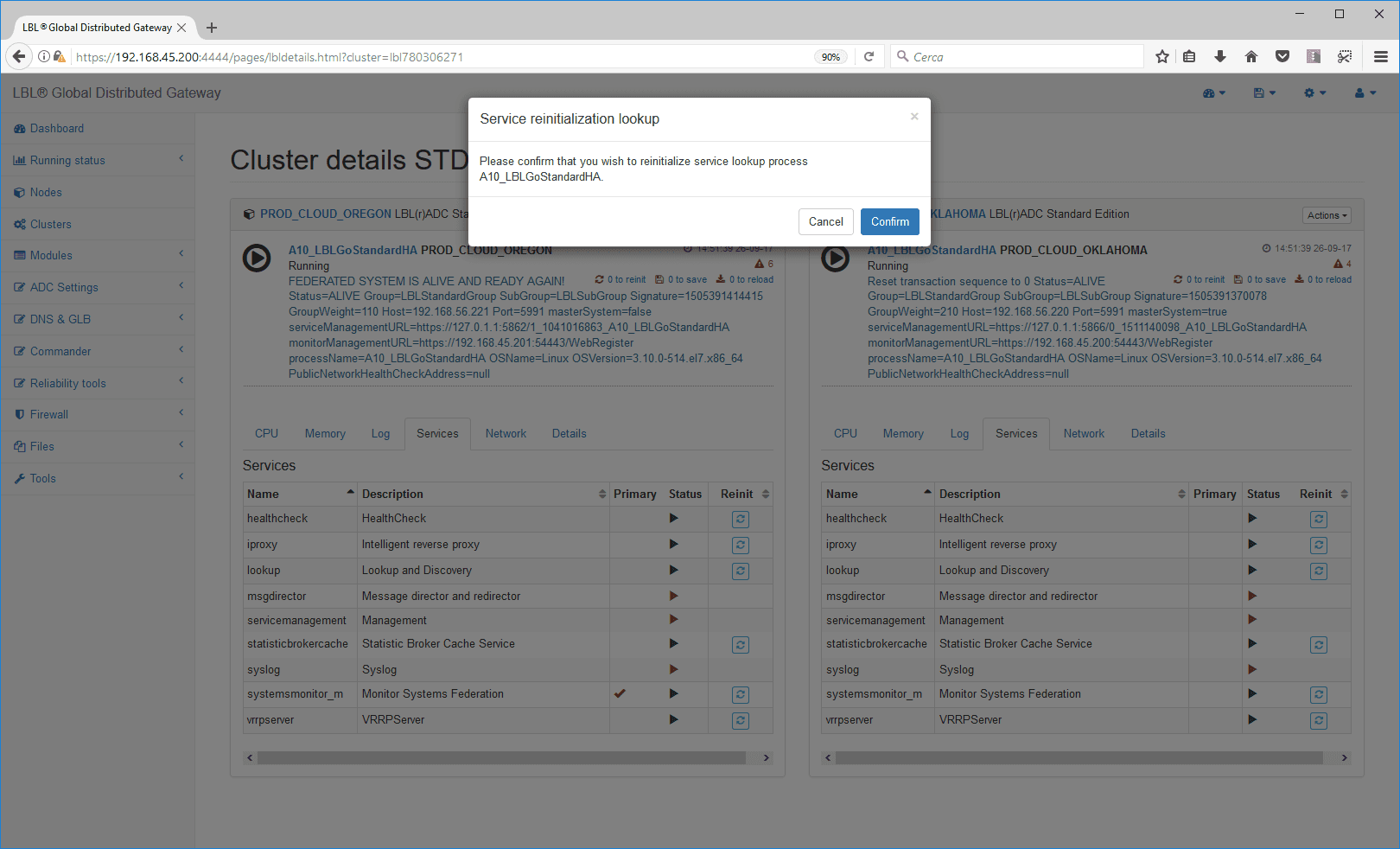Expand Files sidebar menu
This screenshot has height=849, width=1400.
[x=97, y=447]
